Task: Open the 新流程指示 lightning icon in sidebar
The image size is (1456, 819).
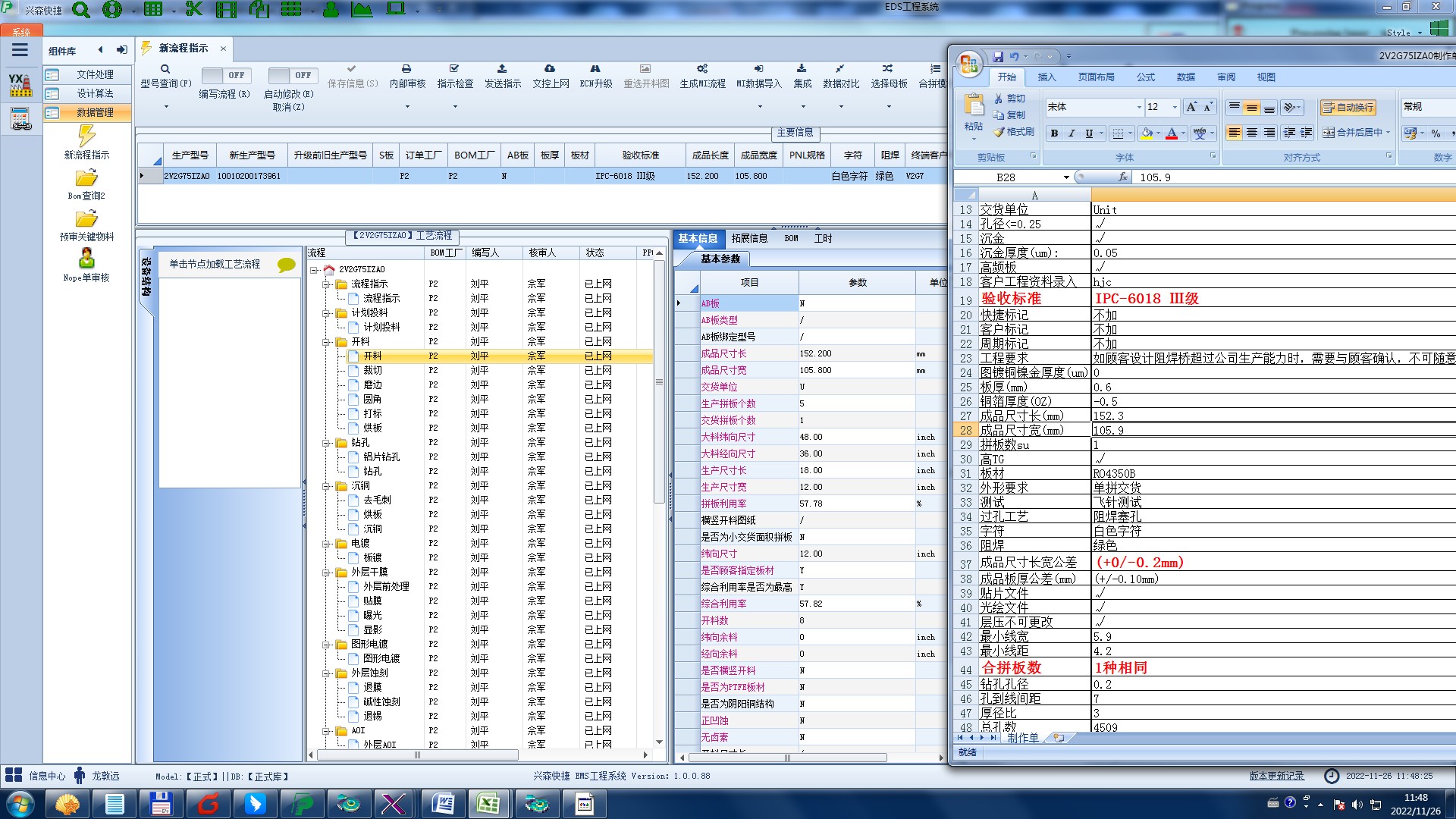Action: [x=86, y=136]
